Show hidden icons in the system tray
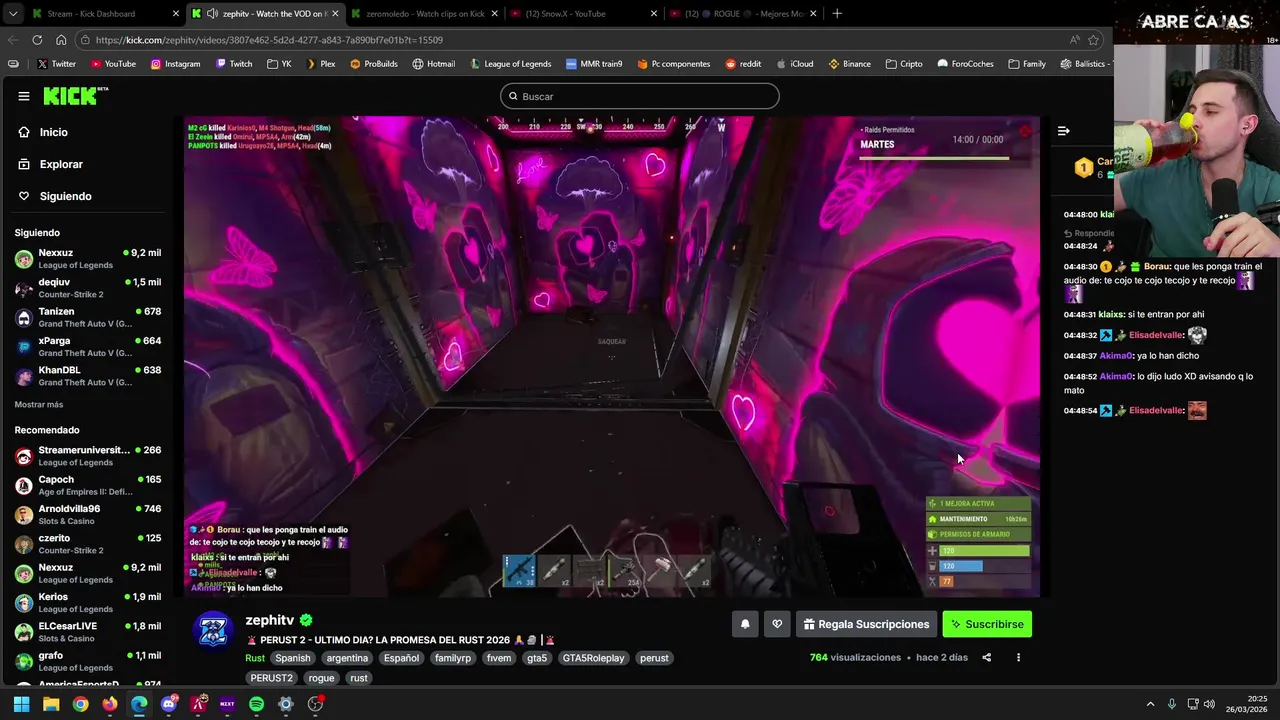Viewport: 1280px width, 720px height. click(1150, 704)
